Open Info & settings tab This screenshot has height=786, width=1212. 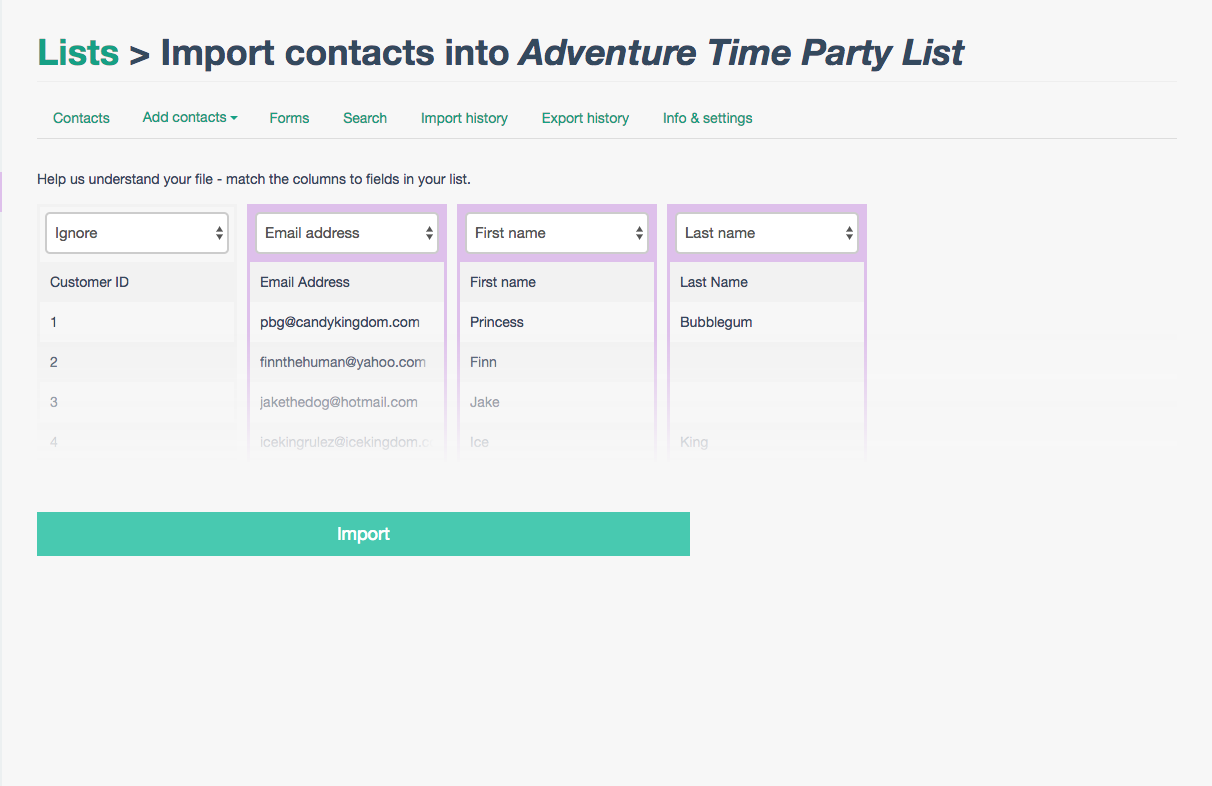coord(707,118)
